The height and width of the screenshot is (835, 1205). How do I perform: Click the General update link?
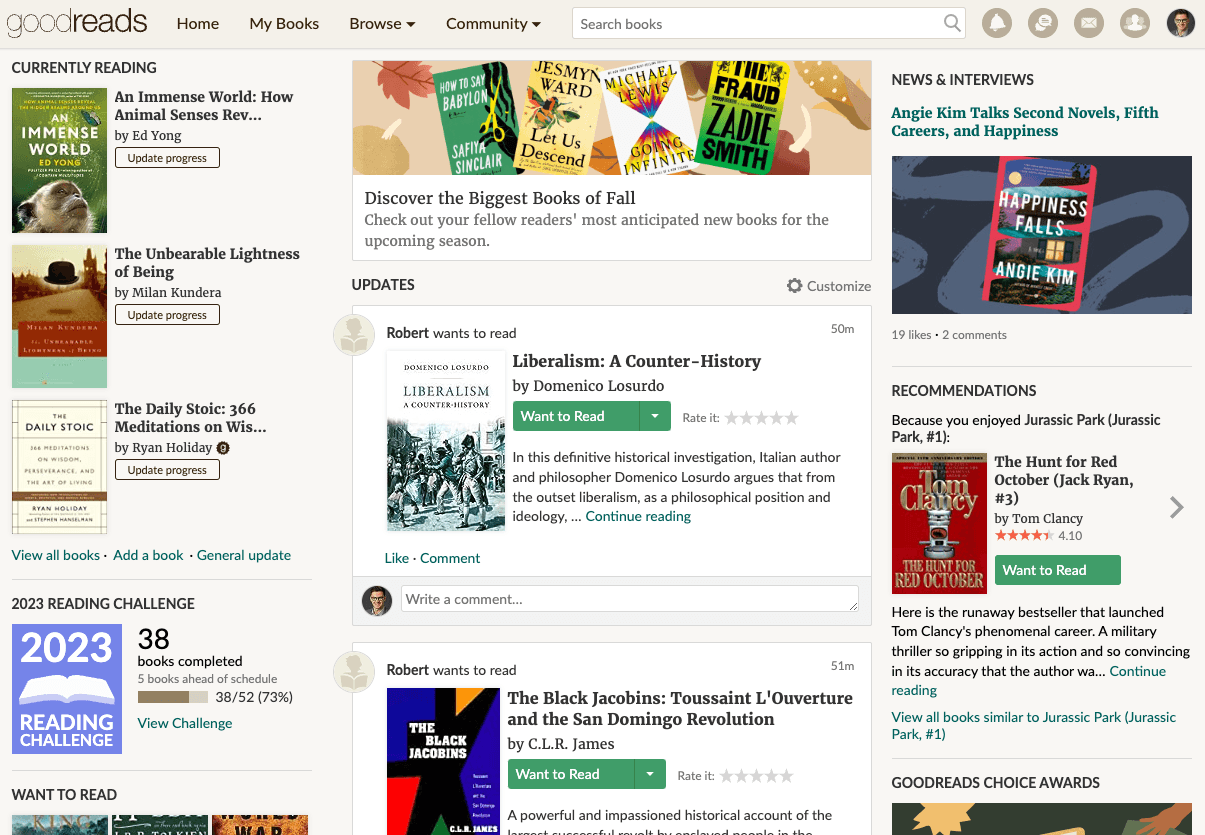point(244,555)
